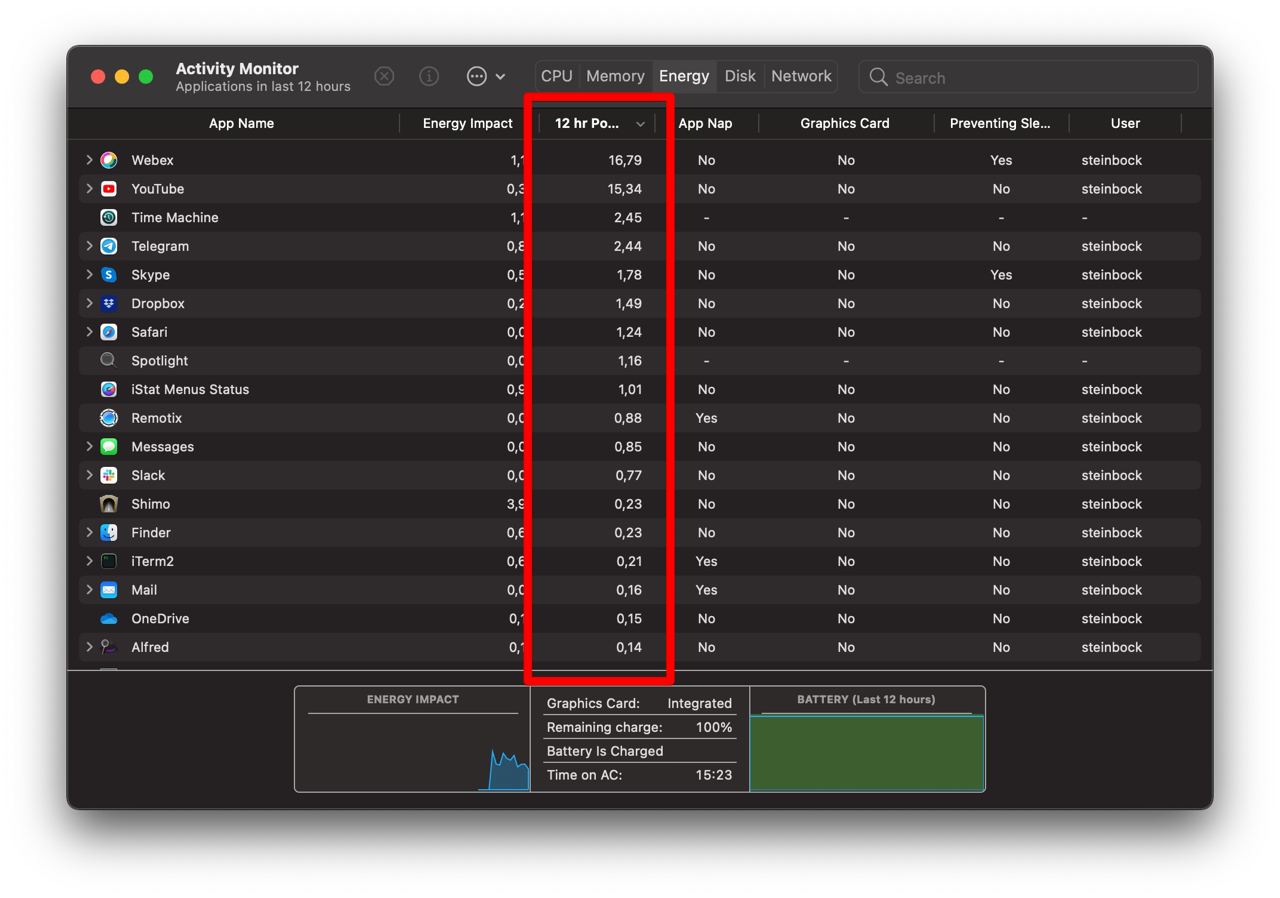This screenshot has width=1280, height=898.
Task: Select the Energy tab
Action: 684,76
